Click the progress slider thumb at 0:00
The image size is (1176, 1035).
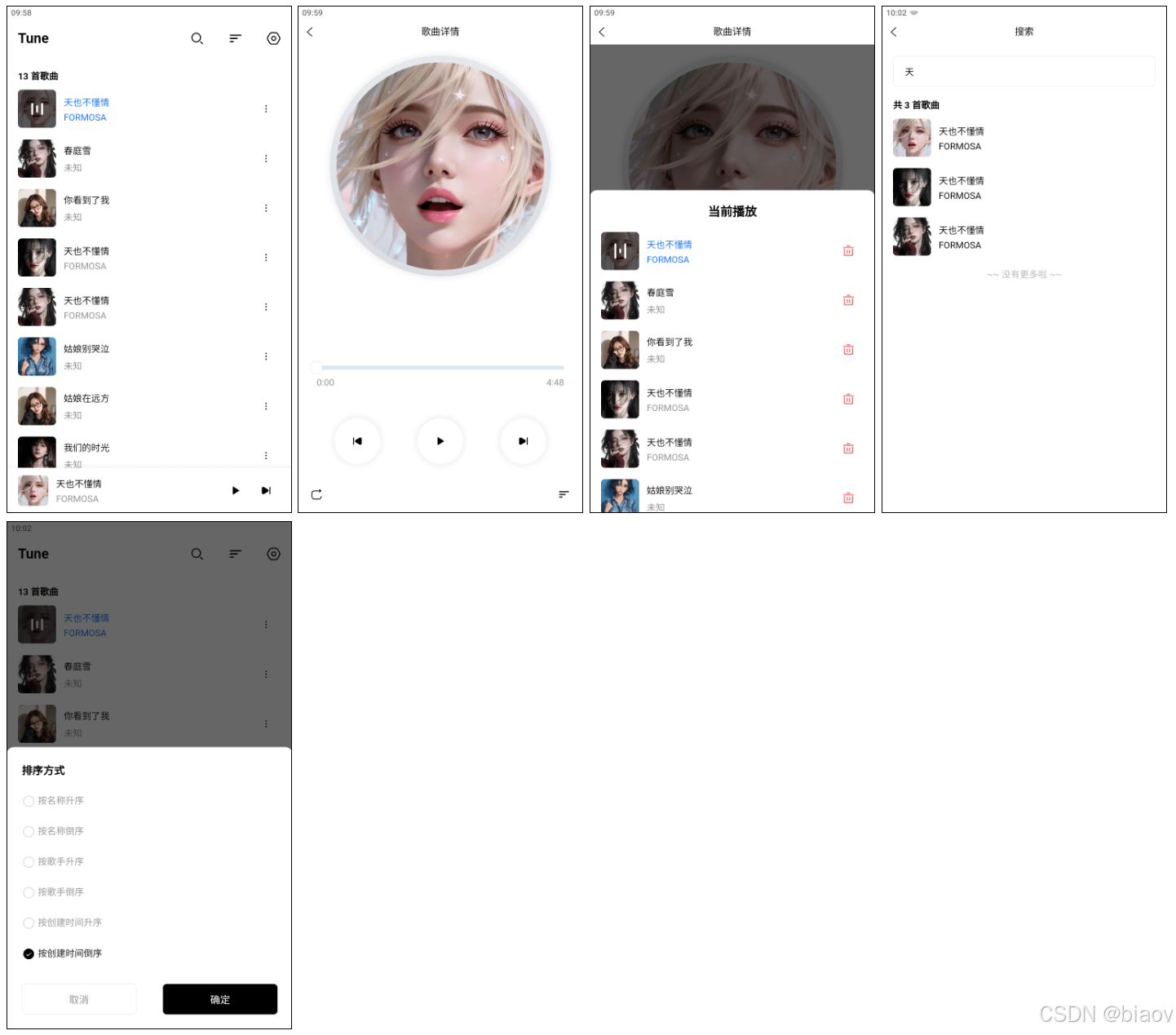click(316, 368)
